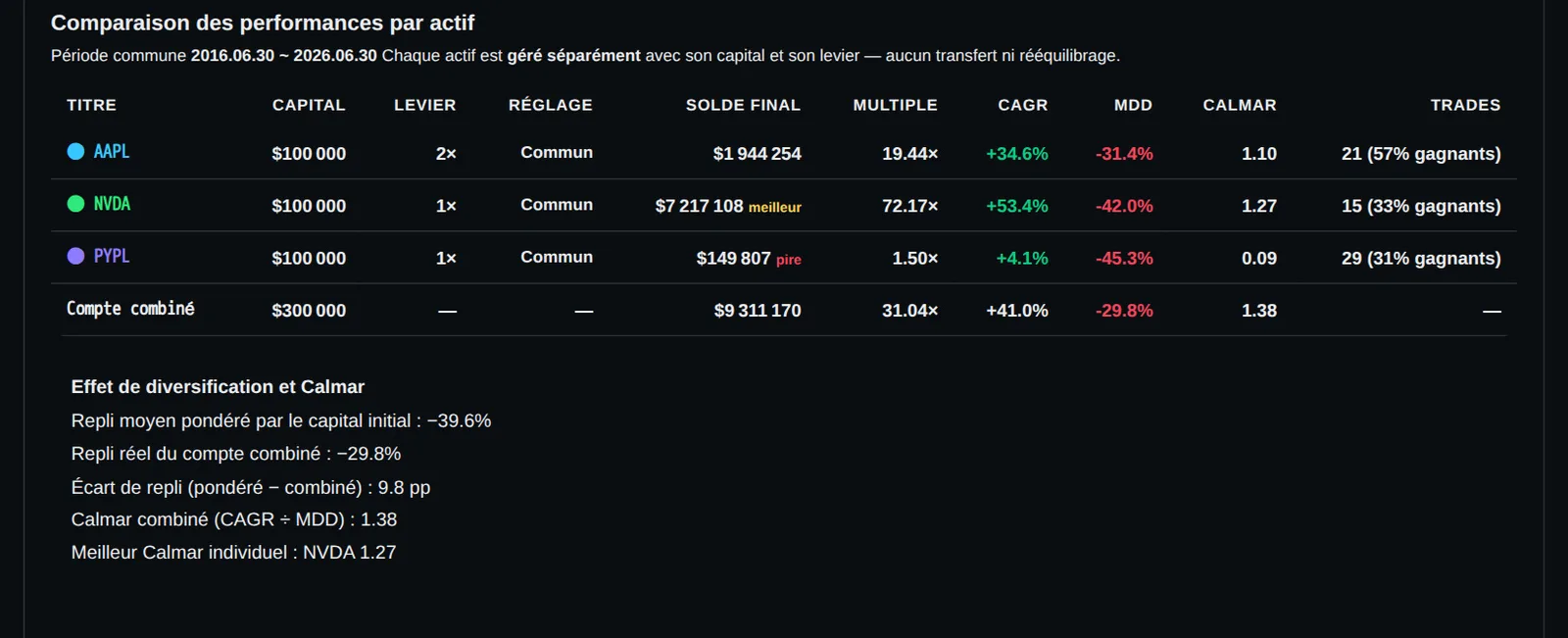This screenshot has width=1568, height=638.
Task: Click the 'Repli réel du compte combiné' line
Action: [236, 454]
